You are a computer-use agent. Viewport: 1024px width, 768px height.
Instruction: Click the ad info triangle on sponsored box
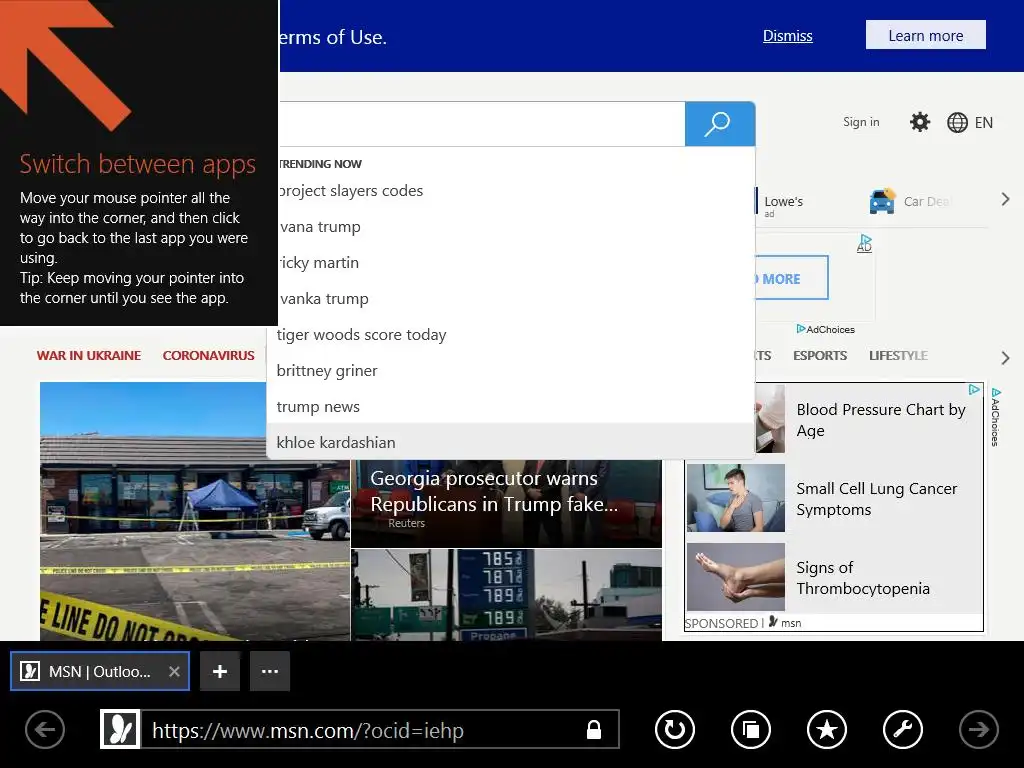pos(974,389)
